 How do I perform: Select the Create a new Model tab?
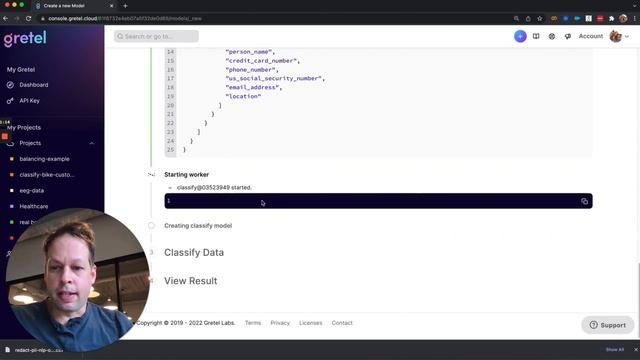pyautogui.click(x=73, y=6)
